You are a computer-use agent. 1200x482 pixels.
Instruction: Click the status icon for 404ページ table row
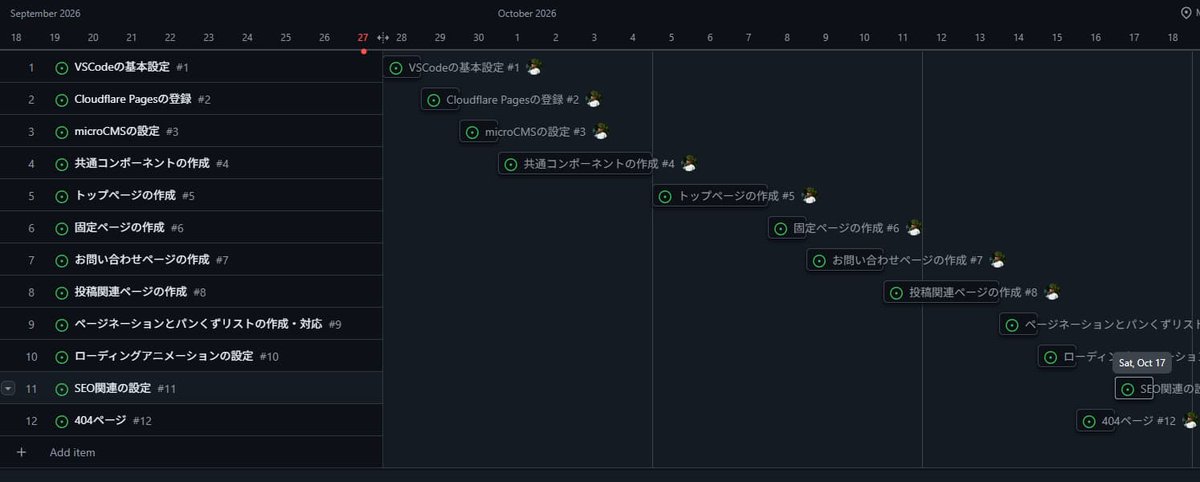61,421
